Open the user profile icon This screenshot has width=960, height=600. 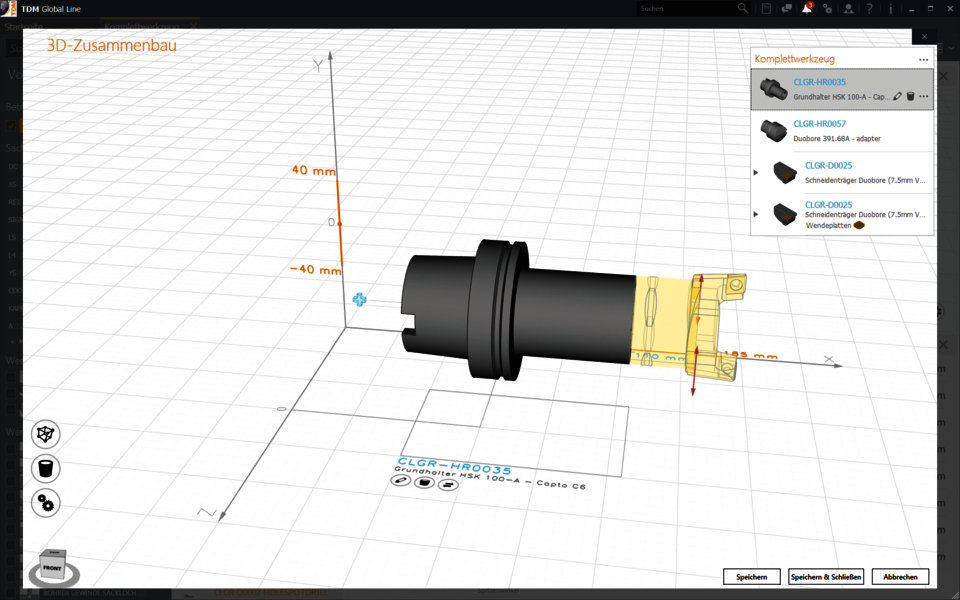tap(849, 9)
